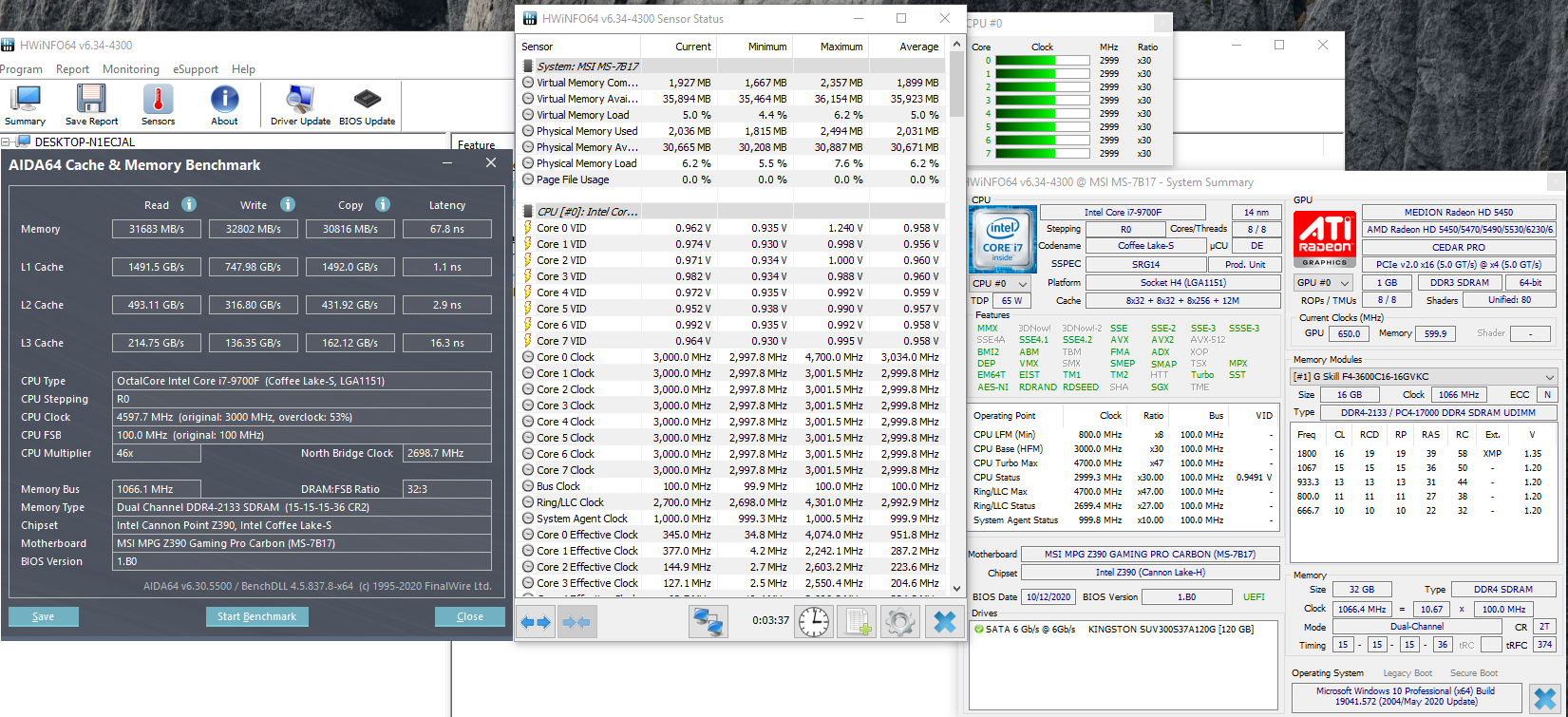The image size is (1568, 717).
Task: Click L3 Cache latency 16.3 ns value
Action: [447, 343]
